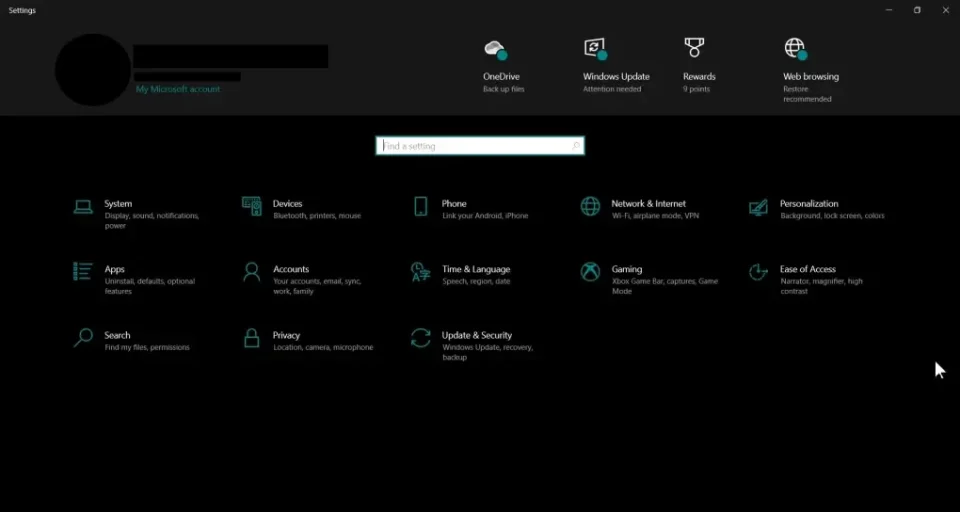Click the Time & Language icon
The width and height of the screenshot is (960, 512).
[x=421, y=272]
